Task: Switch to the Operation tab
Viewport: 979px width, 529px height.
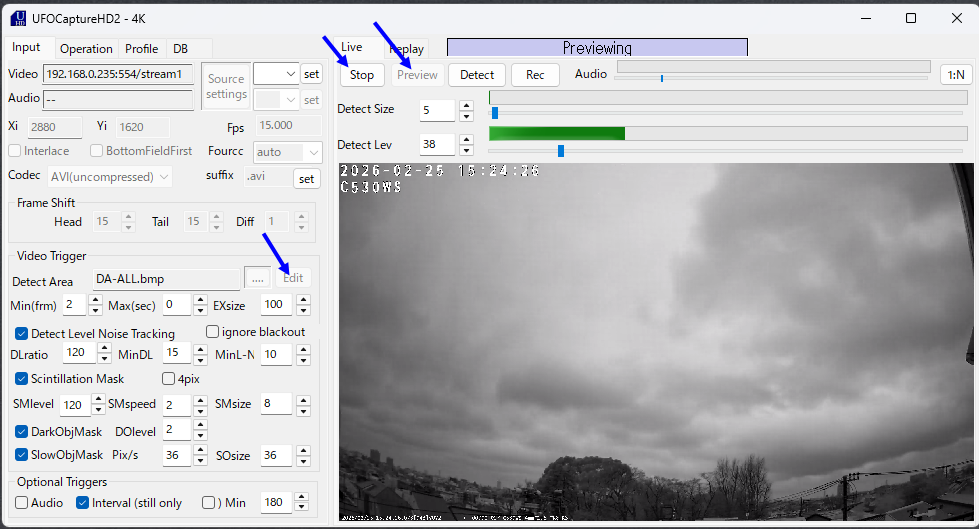Action: pyautogui.click(x=86, y=49)
